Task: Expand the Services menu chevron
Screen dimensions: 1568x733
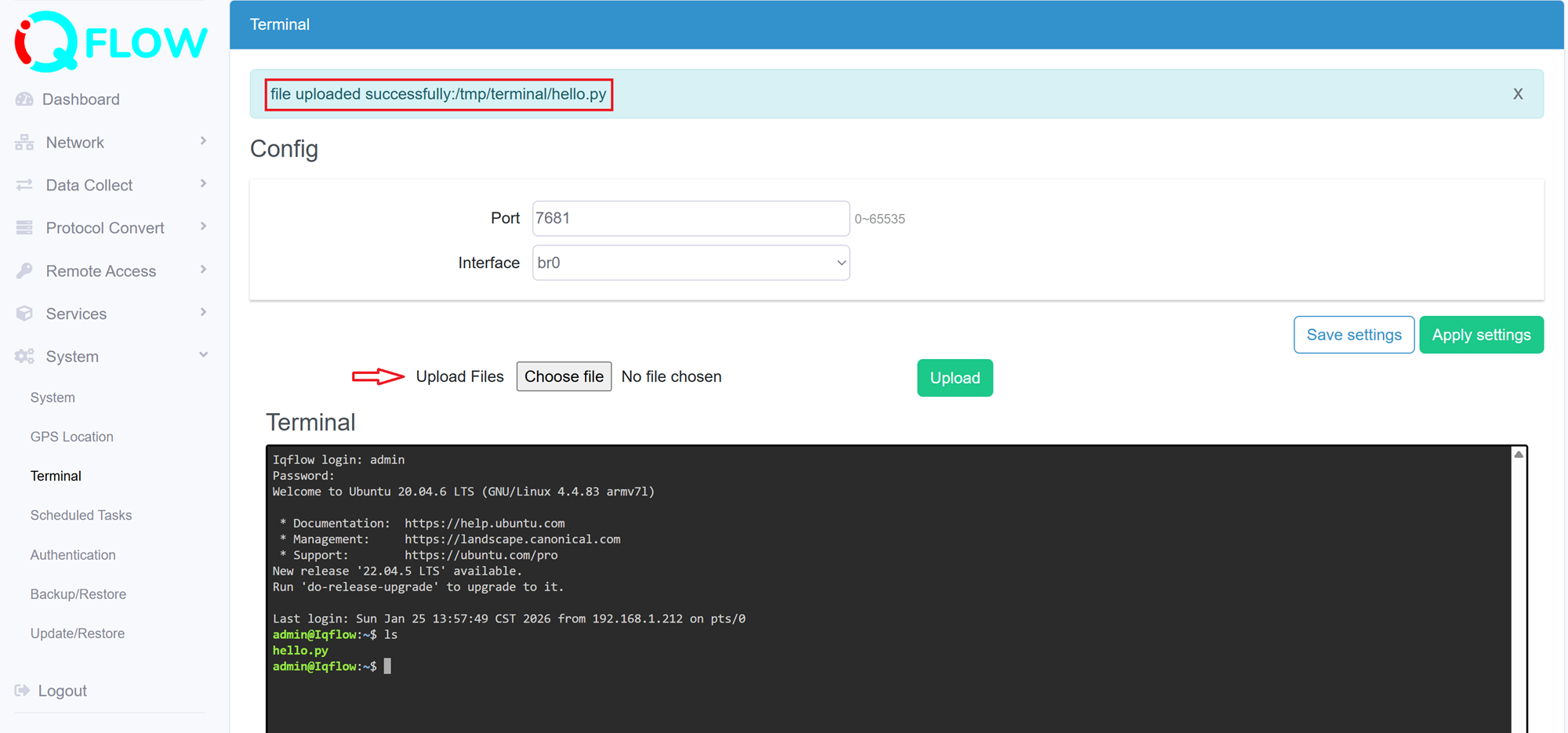Action: [203, 312]
